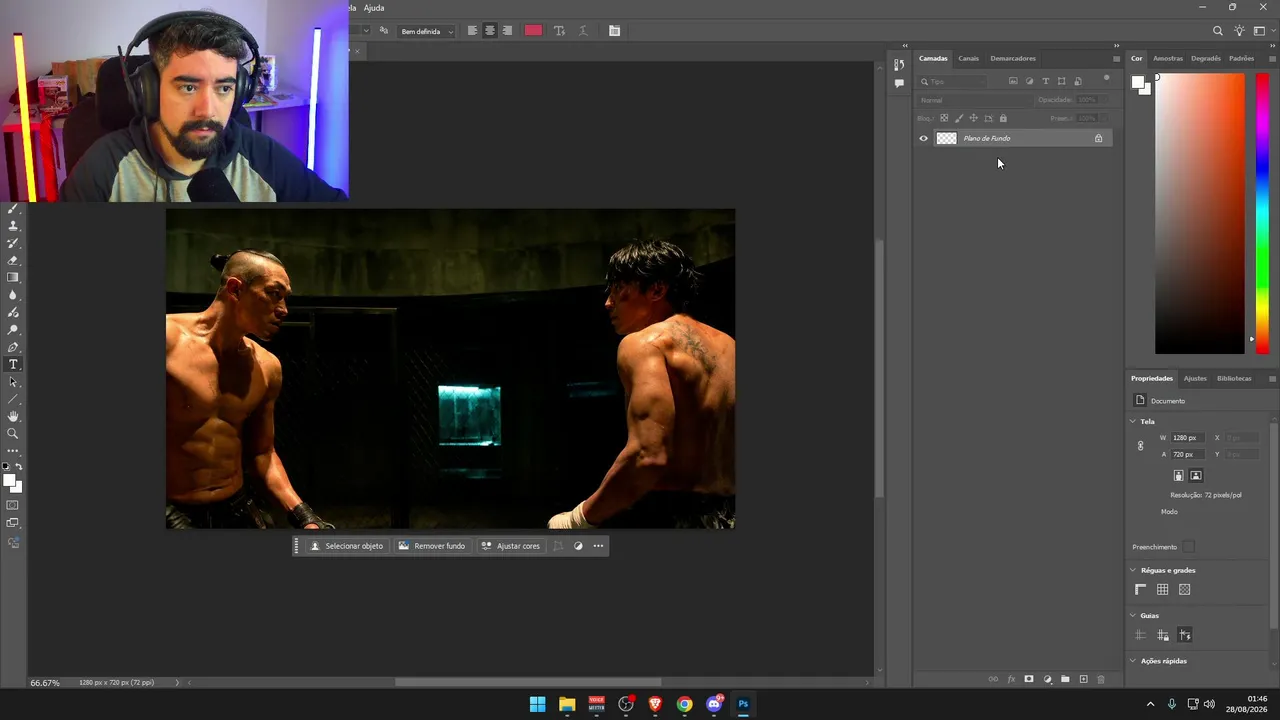1280x720 pixels.
Task: Select the Hand tool
Action: 13,416
